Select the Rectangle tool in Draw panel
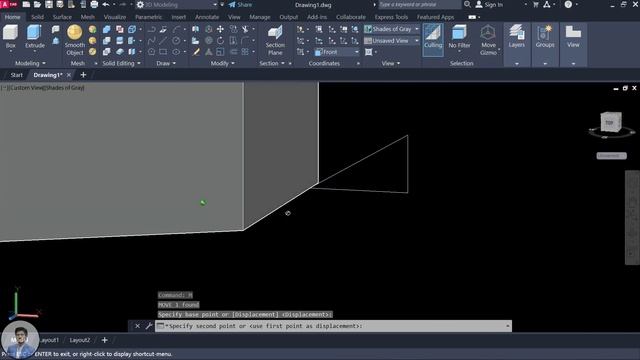 163,52
